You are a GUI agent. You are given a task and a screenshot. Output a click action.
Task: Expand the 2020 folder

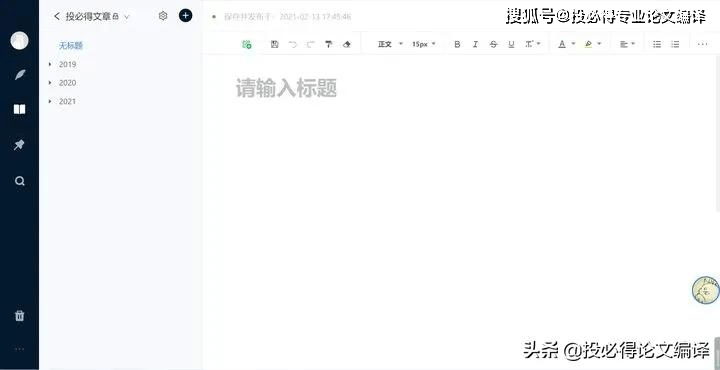[x=50, y=83]
